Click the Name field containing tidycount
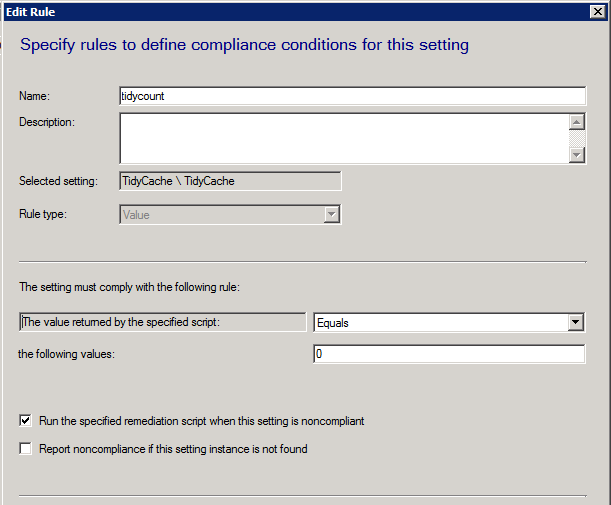Viewport: 611px width, 505px height. click(x=351, y=96)
